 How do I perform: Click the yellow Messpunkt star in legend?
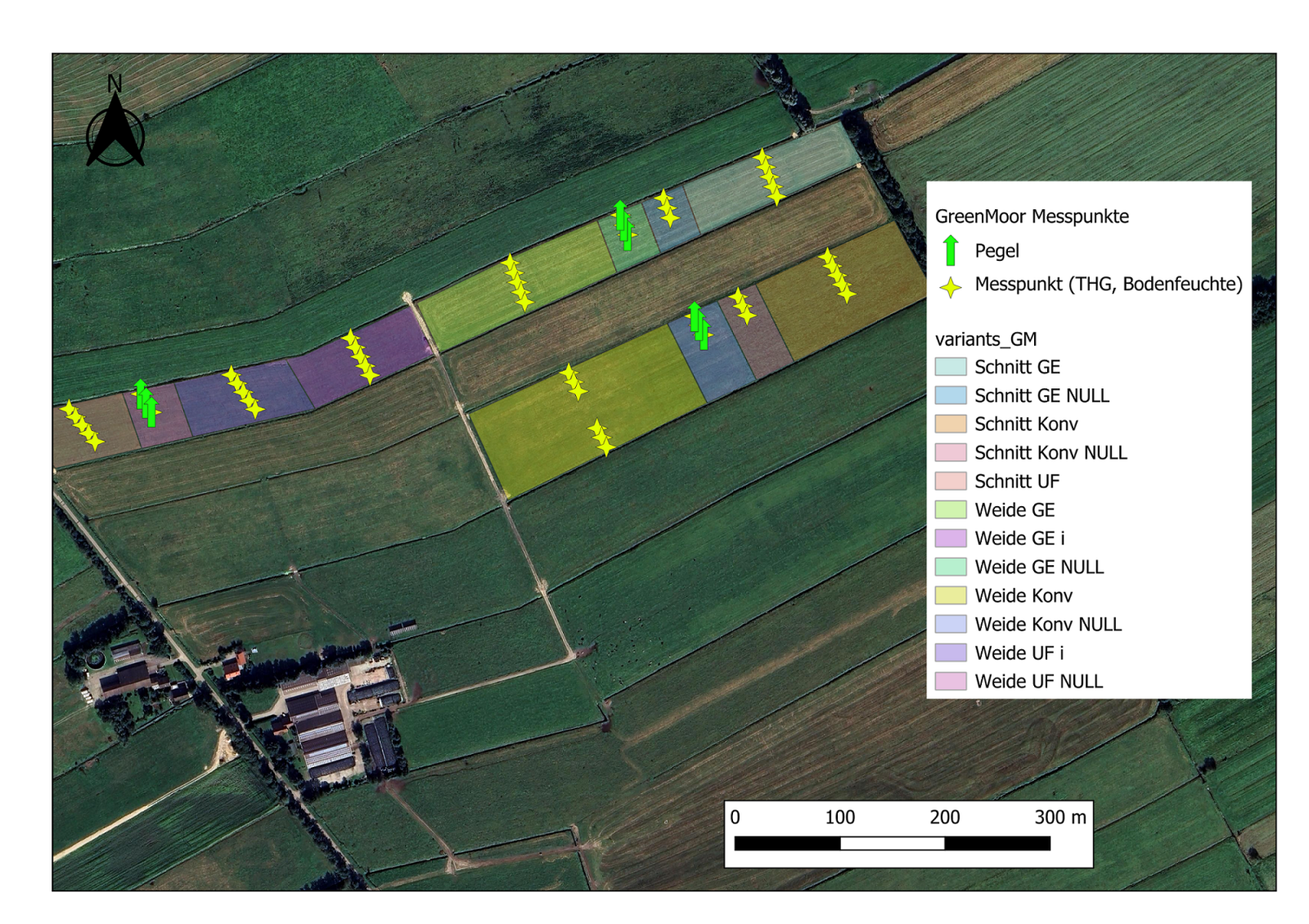950,287
